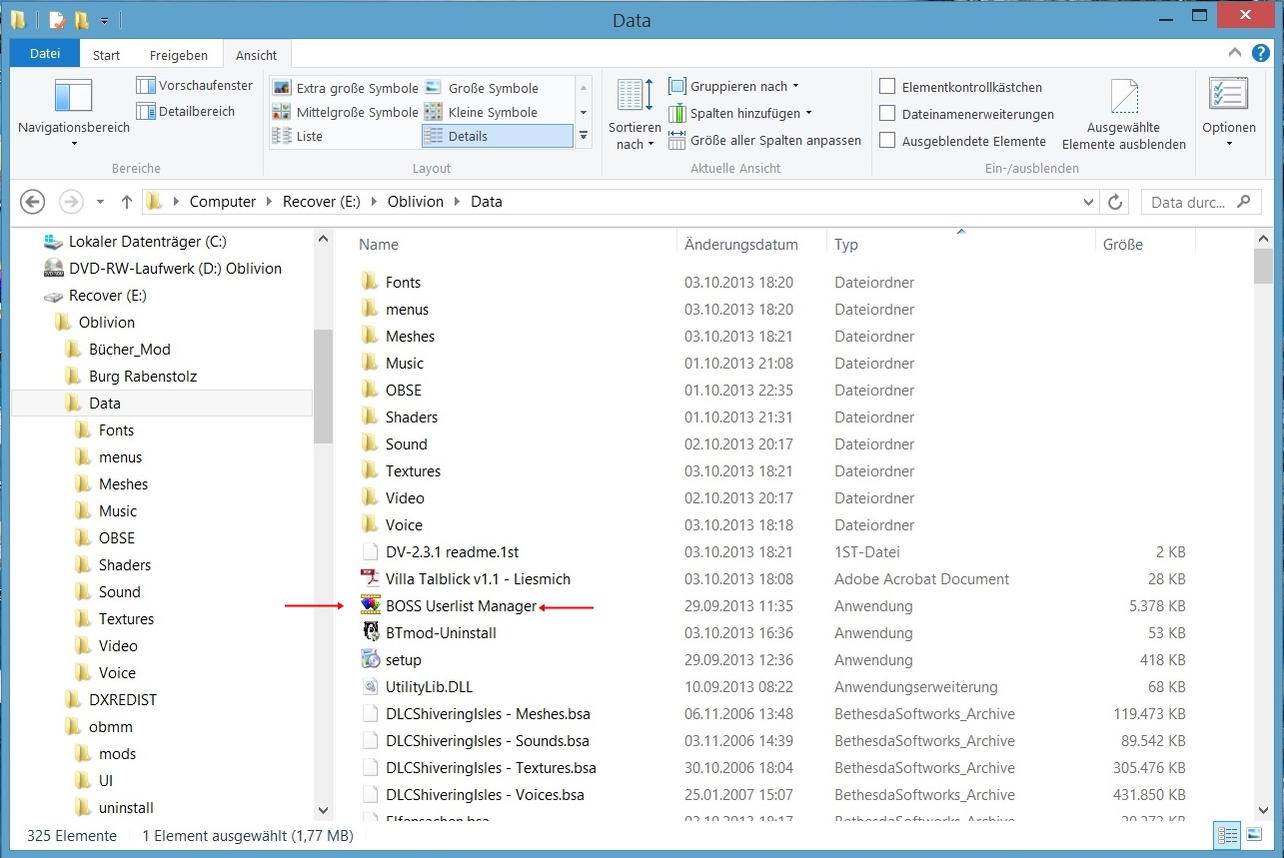Click the BOSS Userlist Manager application icon
The width and height of the screenshot is (1284, 858).
[x=371, y=606]
